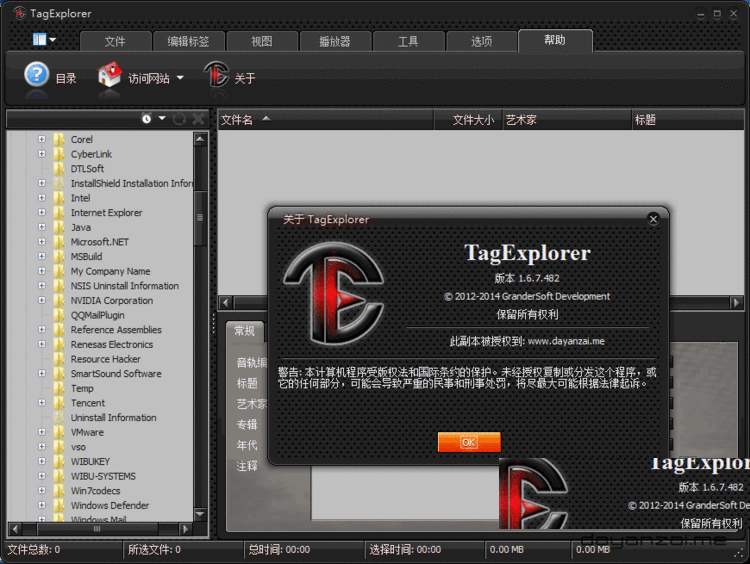This screenshot has width=750, height=564.
Task: Click the 总时间: 00:00 status entry
Action: click(279, 550)
